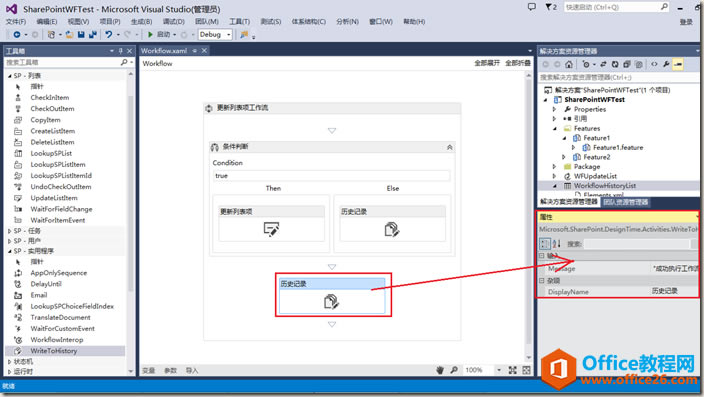
Task: Select the AppOnlySequence activity
Action: point(58,273)
